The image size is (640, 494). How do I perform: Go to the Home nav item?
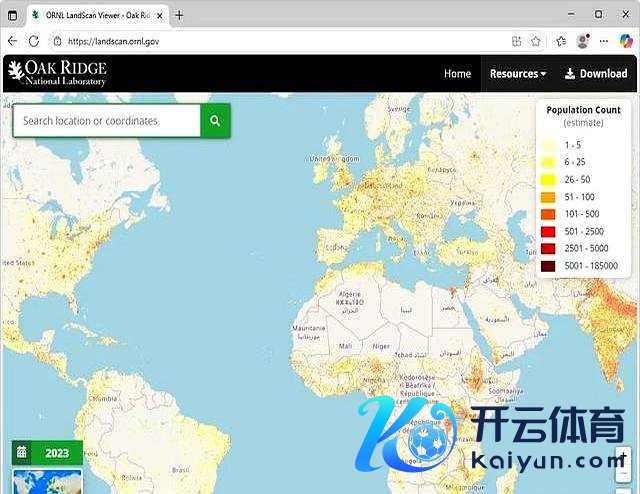click(457, 73)
